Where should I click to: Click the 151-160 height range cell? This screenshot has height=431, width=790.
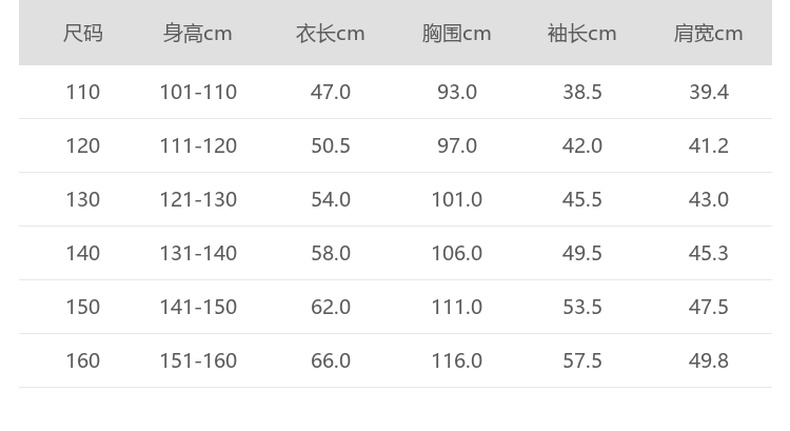coord(198,360)
